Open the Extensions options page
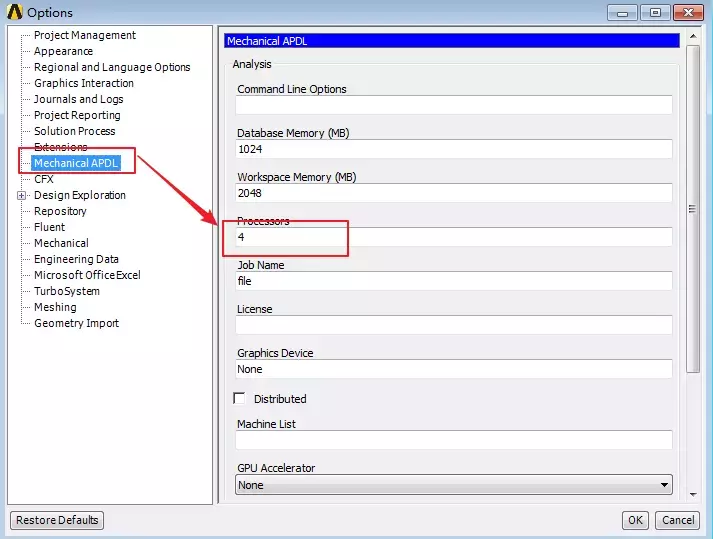Image resolution: width=713 pixels, height=539 pixels. [60, 147]
